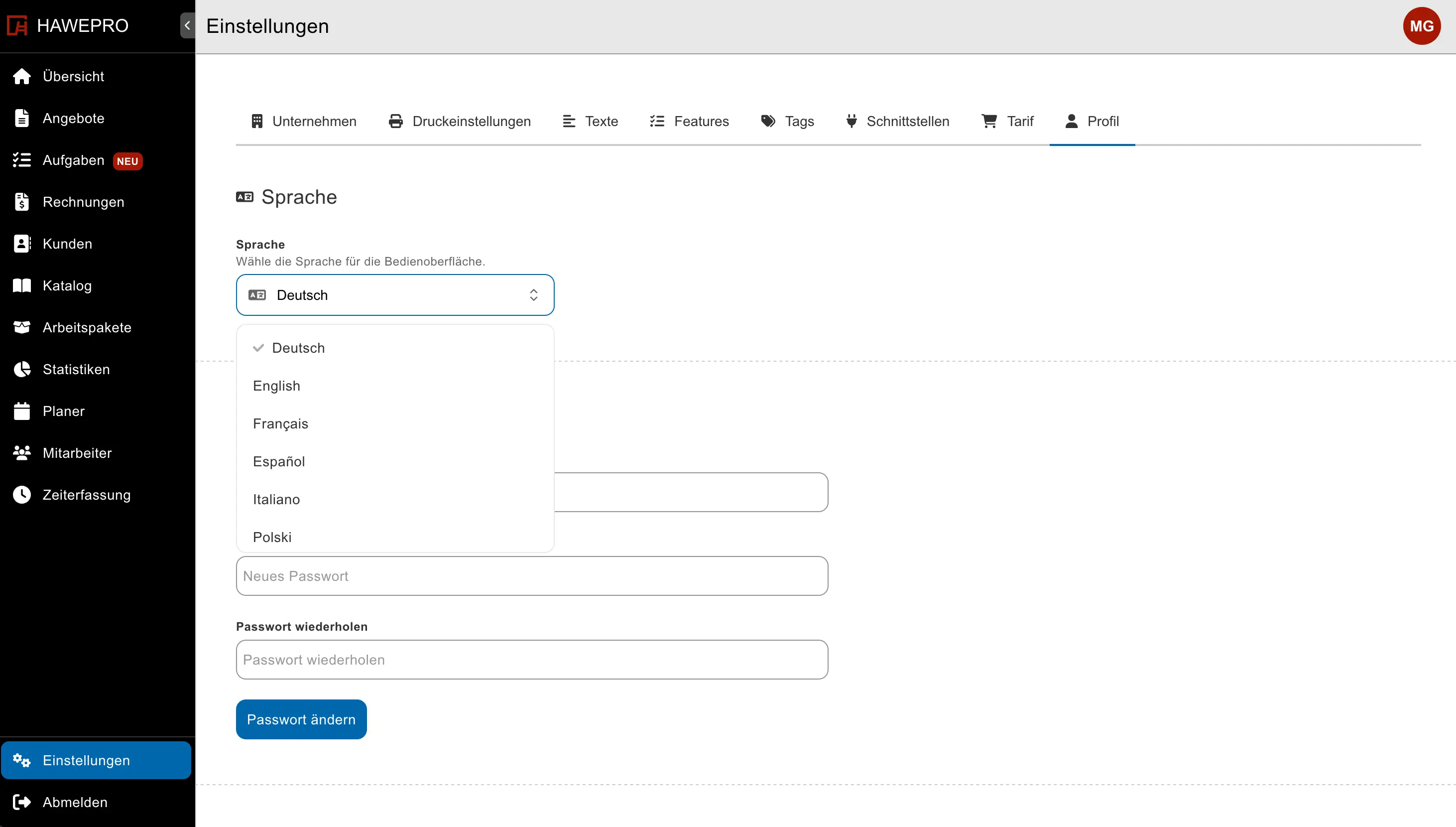Select English from the language list

point(395,386)
